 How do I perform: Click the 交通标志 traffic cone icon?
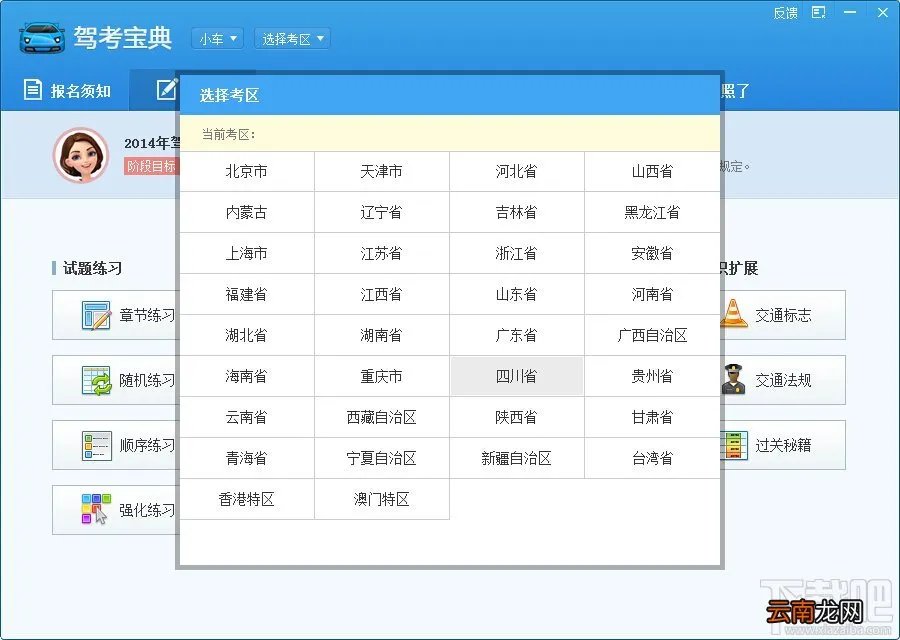pos(734,314)
